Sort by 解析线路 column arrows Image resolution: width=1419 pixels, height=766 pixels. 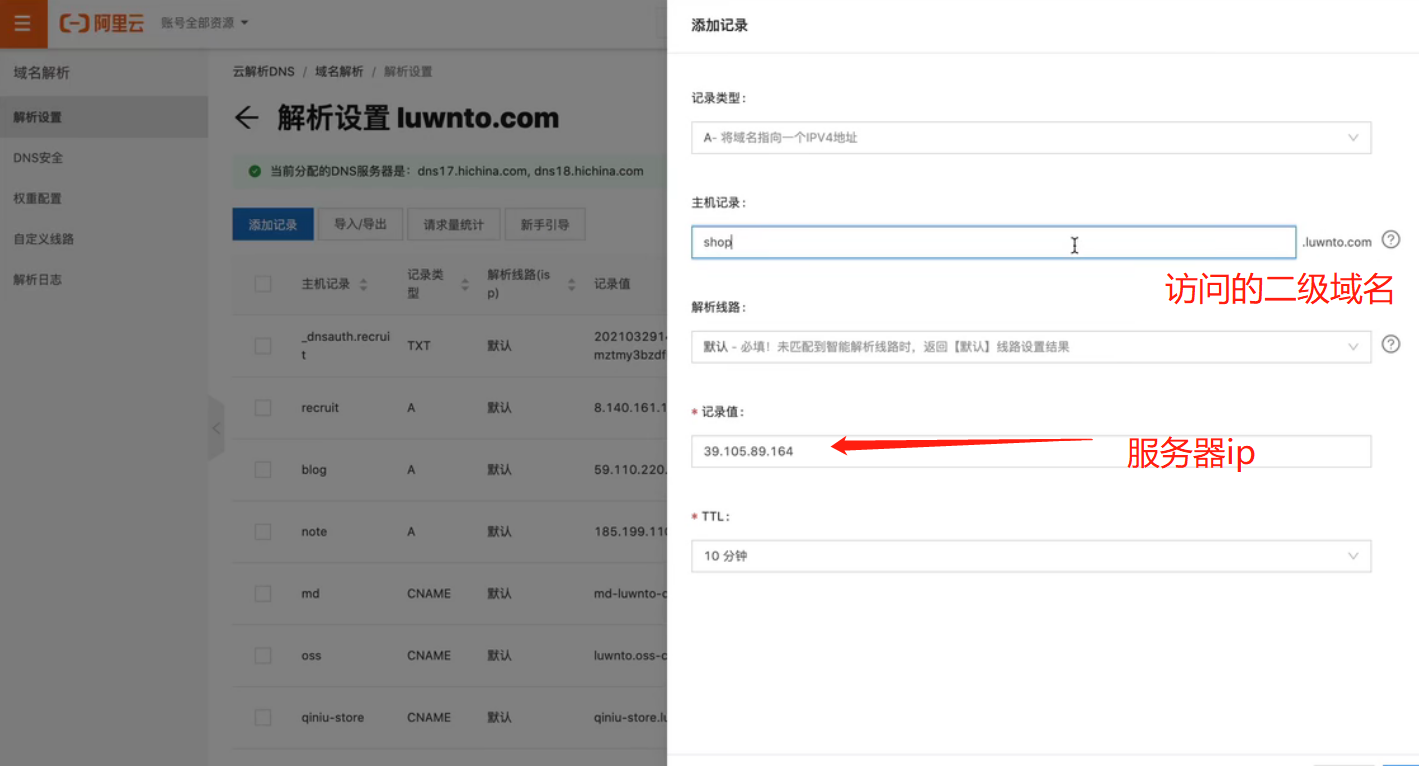click(x=572, y=285)
